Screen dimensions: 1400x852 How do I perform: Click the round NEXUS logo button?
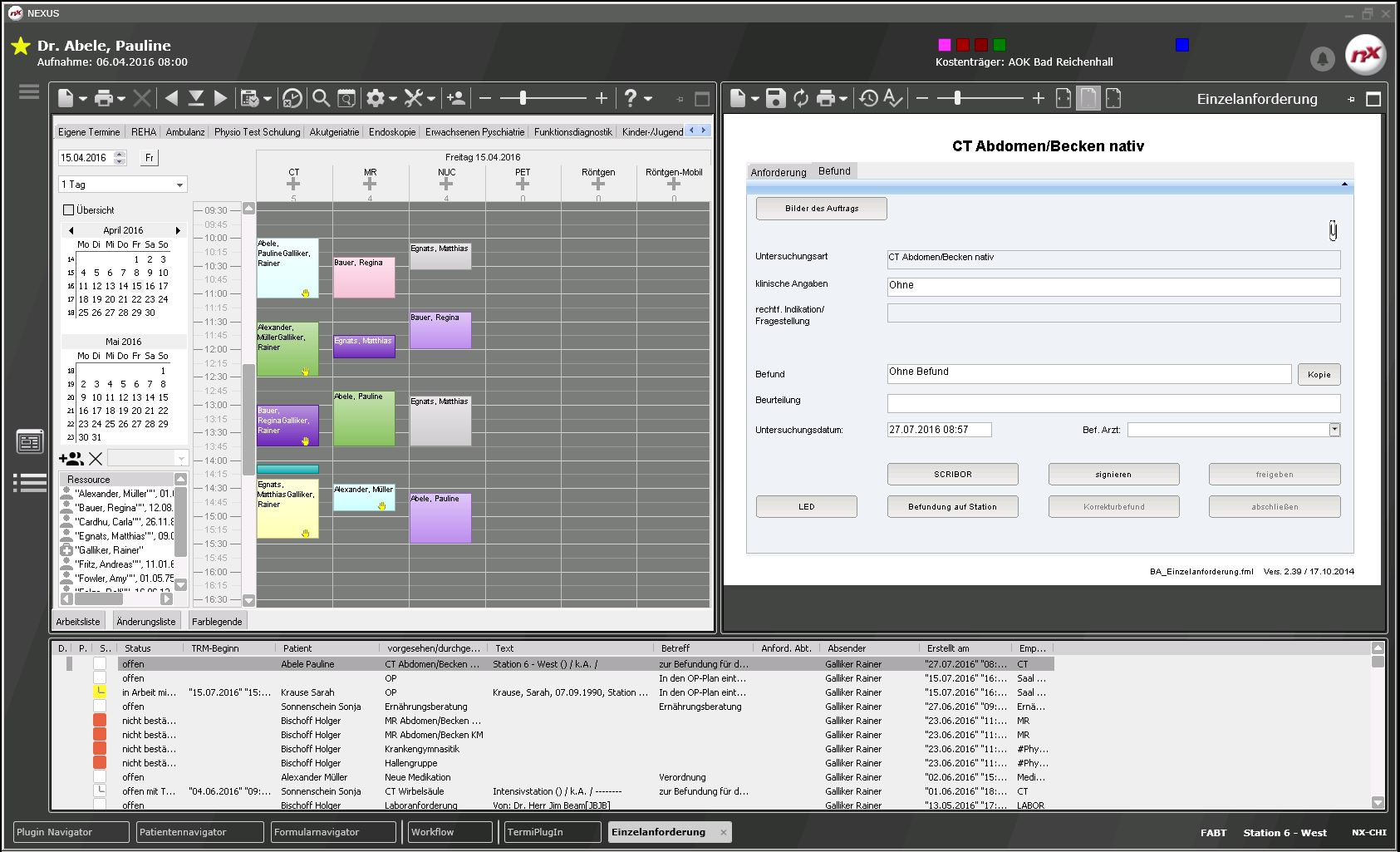pyautogui.click(x=1366, y=55)
